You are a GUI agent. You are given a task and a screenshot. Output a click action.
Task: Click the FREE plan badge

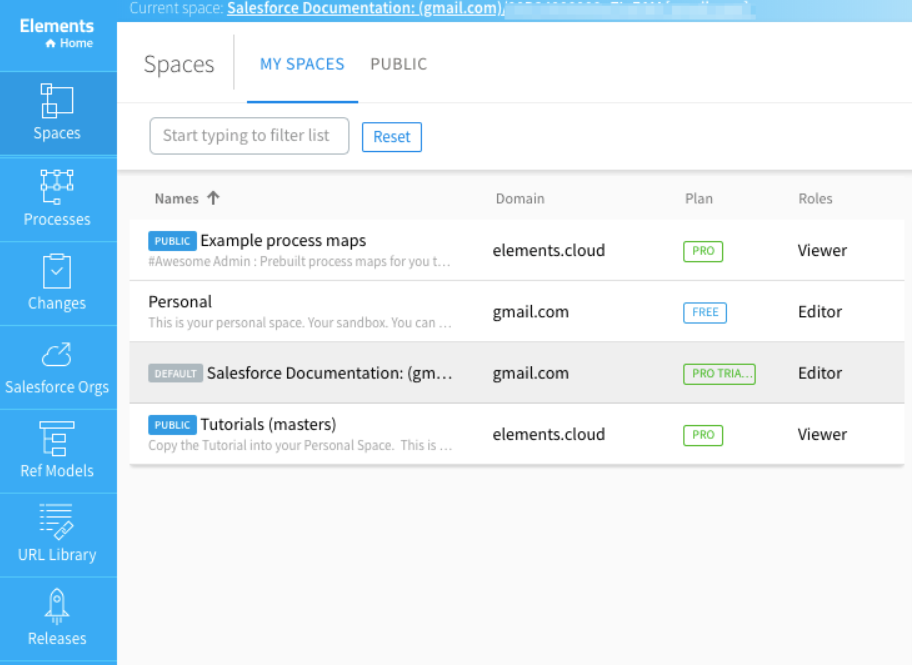(705, 312)
